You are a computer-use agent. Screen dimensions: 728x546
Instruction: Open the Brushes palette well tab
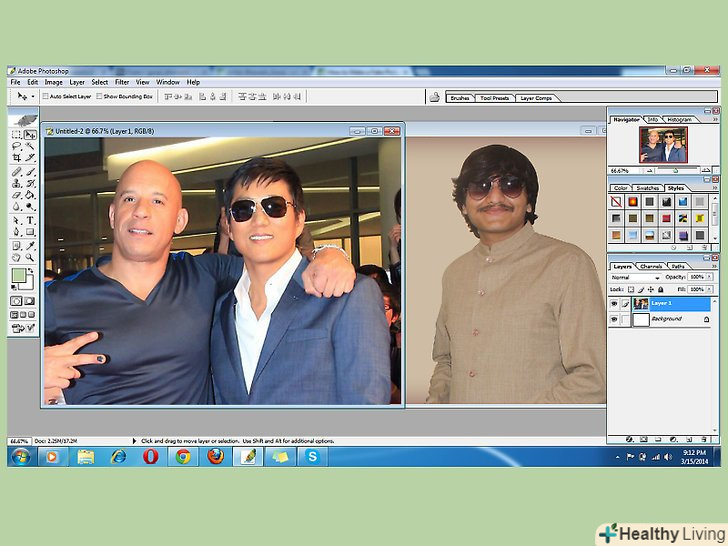click(460, 98)
